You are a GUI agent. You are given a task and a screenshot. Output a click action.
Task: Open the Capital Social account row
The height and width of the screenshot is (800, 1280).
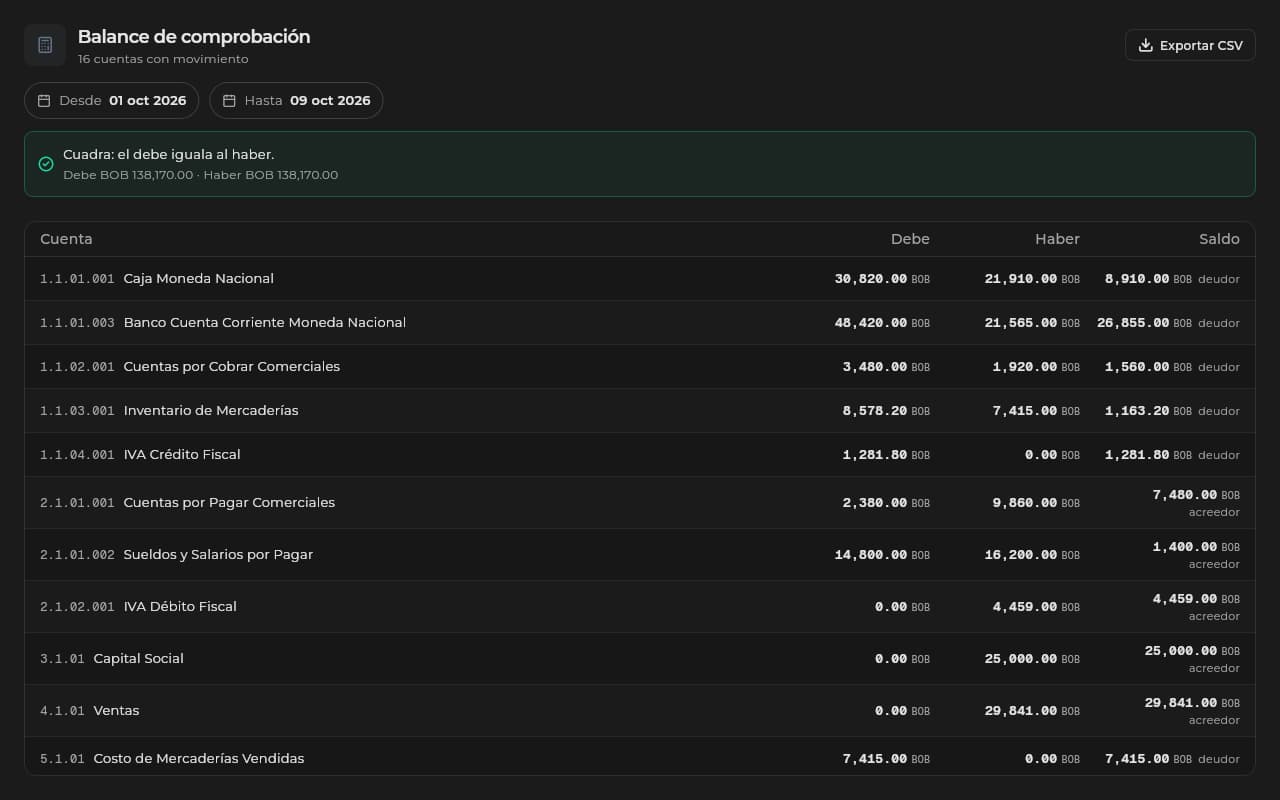point(640,659)
